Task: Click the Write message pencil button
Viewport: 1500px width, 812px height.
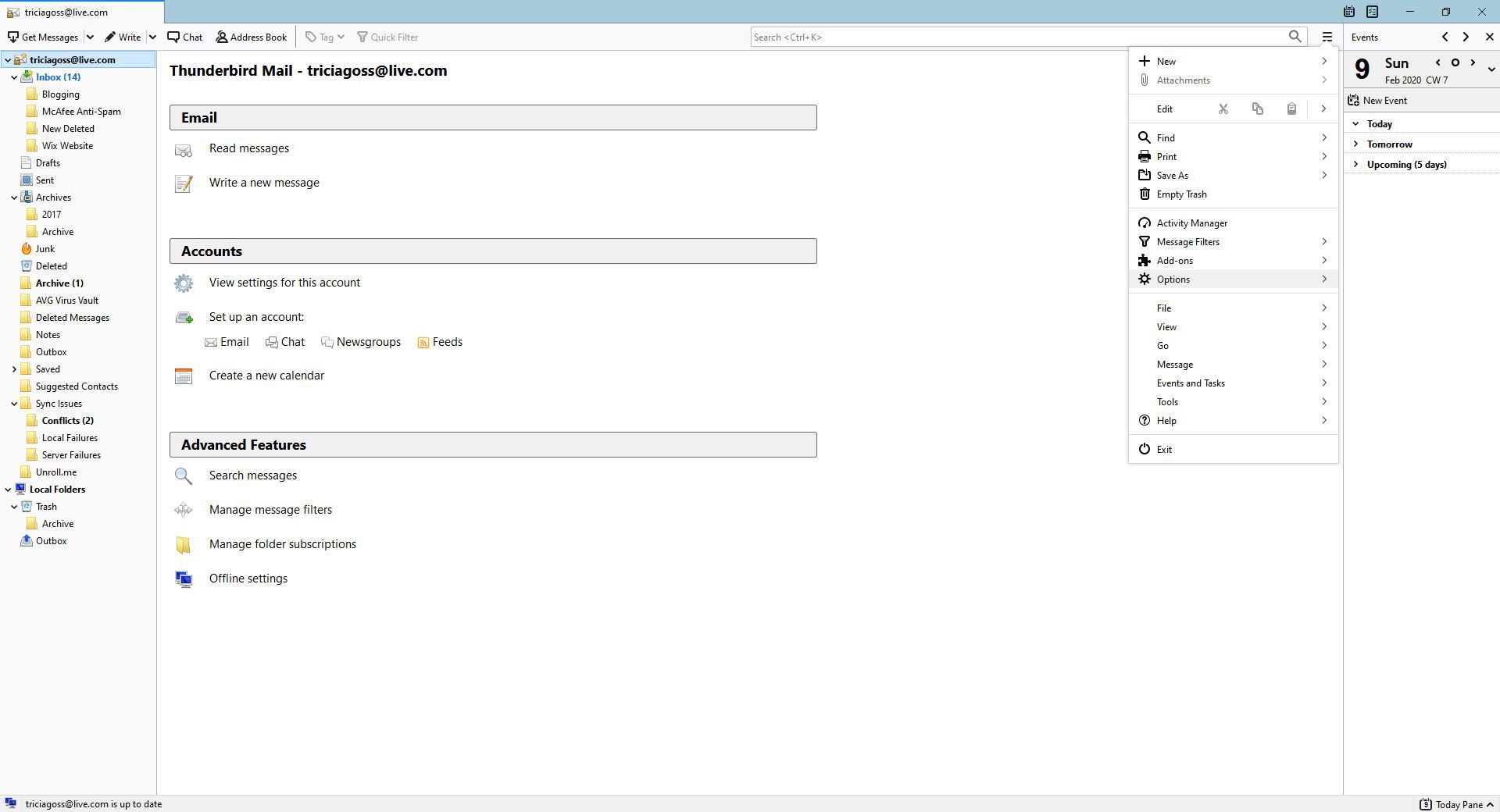Action: tap(123, 37)
